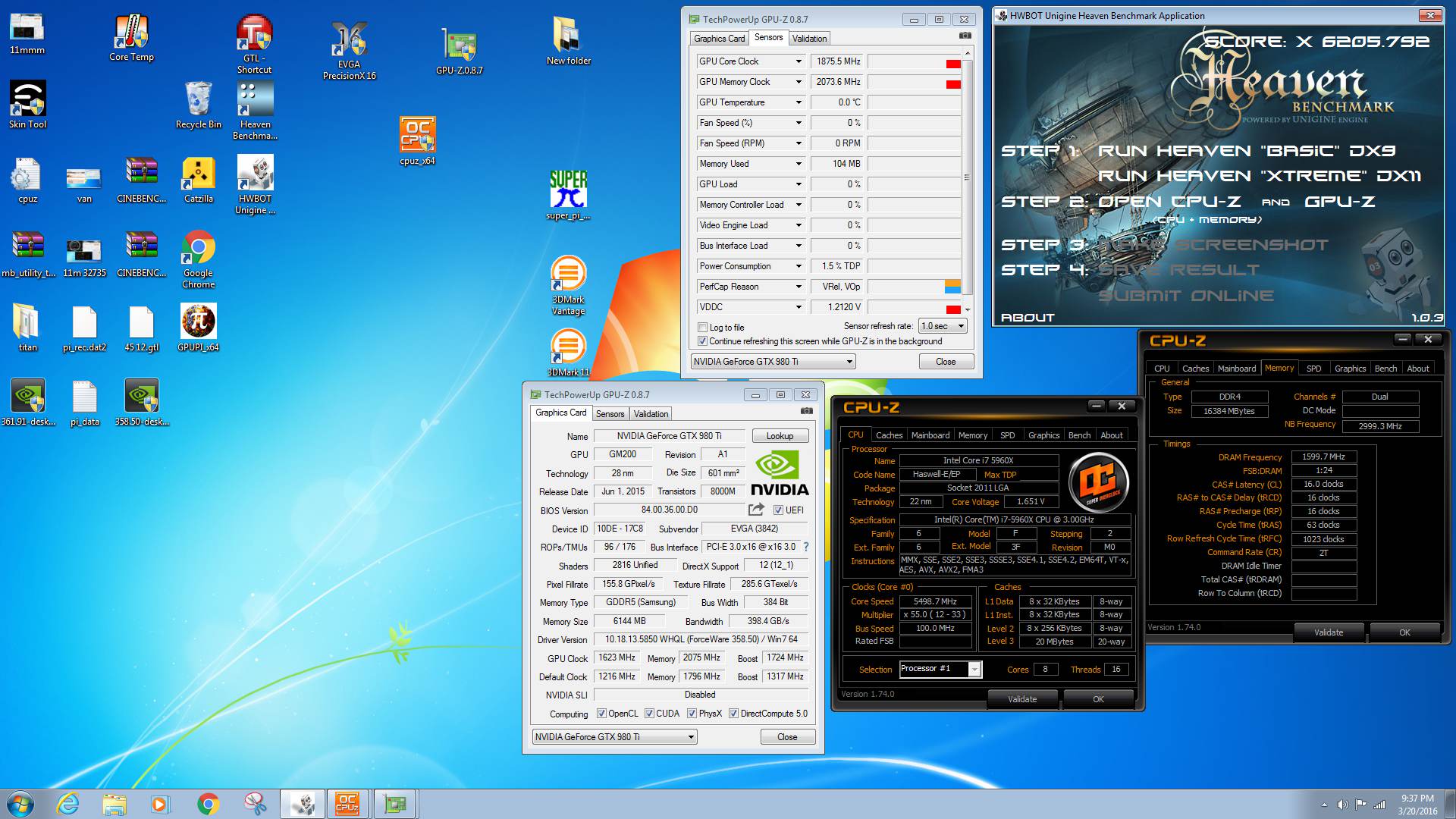Launch Heaven Benchmark desktop shortcut
The height and width of the screenshot is (819, 1456).
coord(255,111)
